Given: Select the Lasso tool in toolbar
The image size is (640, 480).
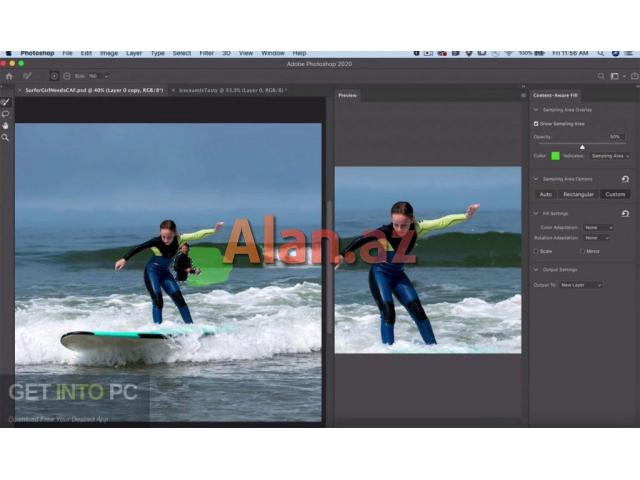Looking at the screenshot, I should 5,114.
